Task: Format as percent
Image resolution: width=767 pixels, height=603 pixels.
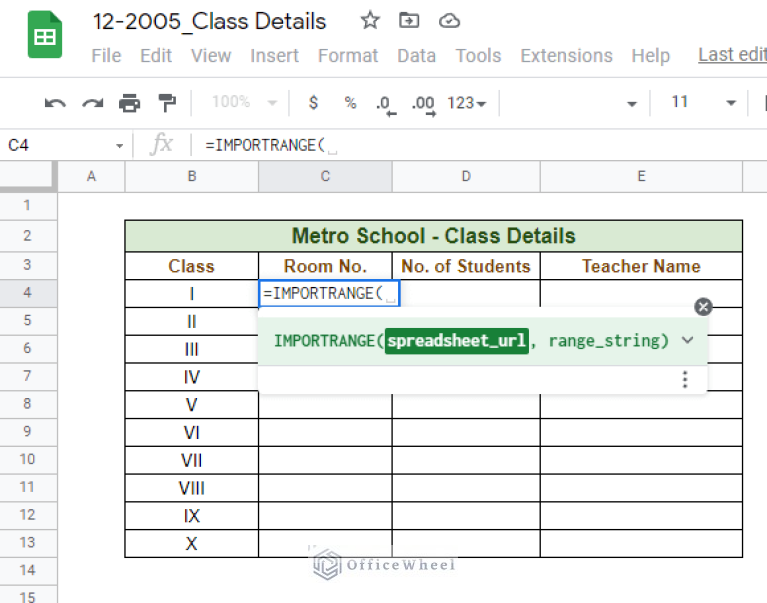Action: [x=350, y=102]
